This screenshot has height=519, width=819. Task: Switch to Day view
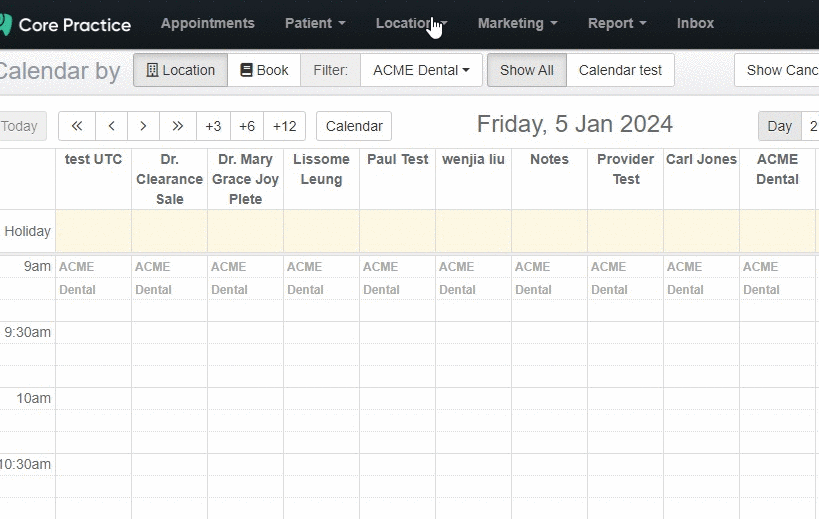pos(779,126)
